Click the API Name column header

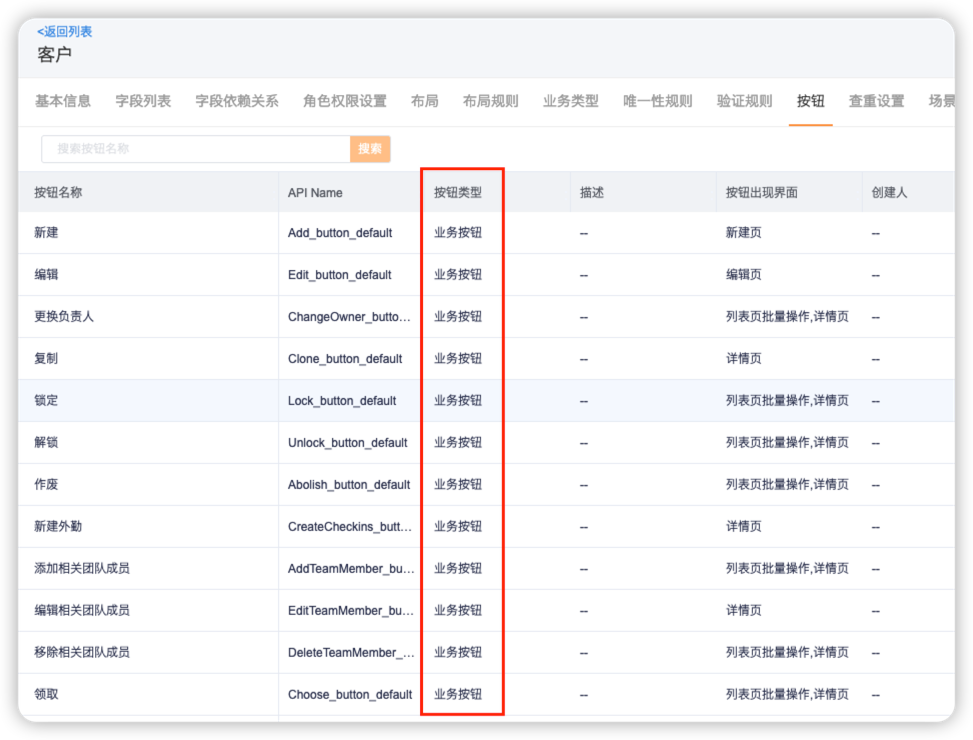(x=315, y=192)
